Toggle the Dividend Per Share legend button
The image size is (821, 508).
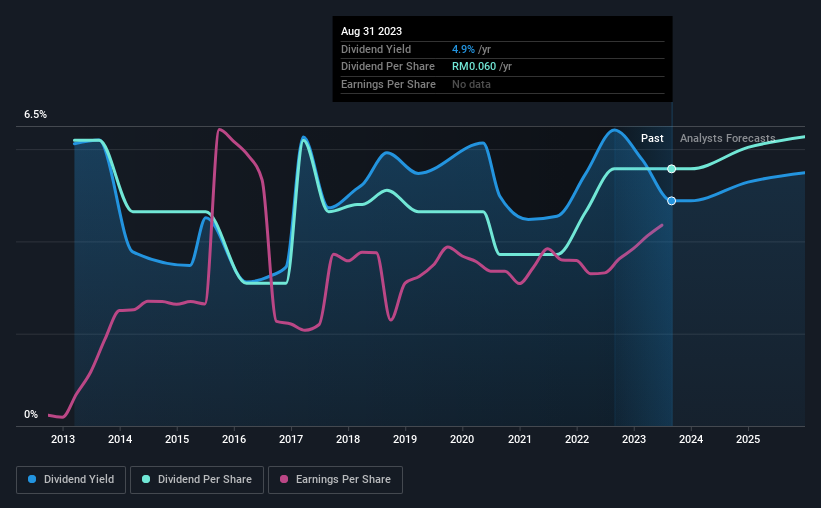(x=197, y=480)
